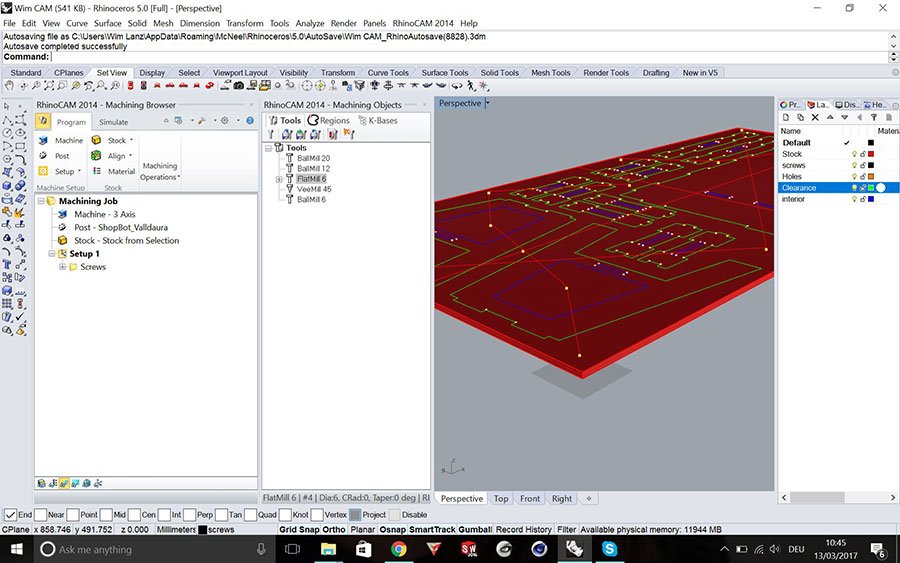The height and width of the screenshot is (563, 900).
Task: Click the yellow RhinoCAM button beside Program tab
Action: (x=42, y=121)
